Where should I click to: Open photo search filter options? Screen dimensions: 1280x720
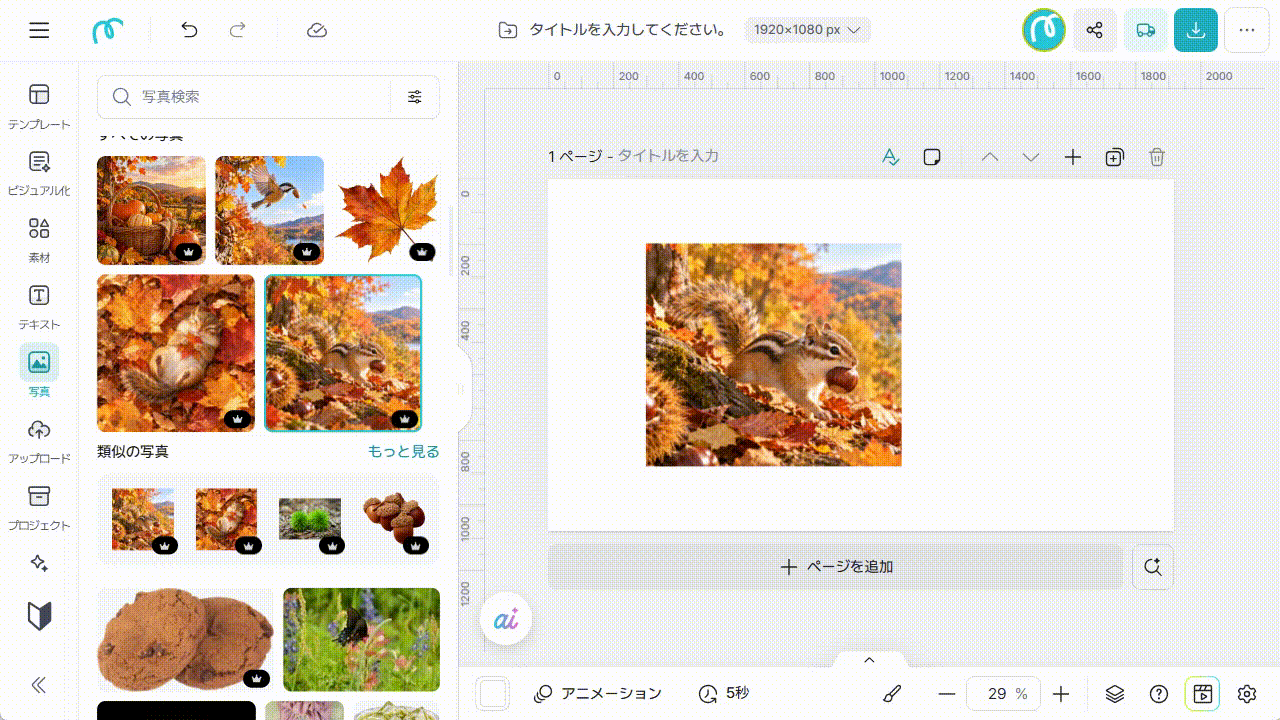415,97
